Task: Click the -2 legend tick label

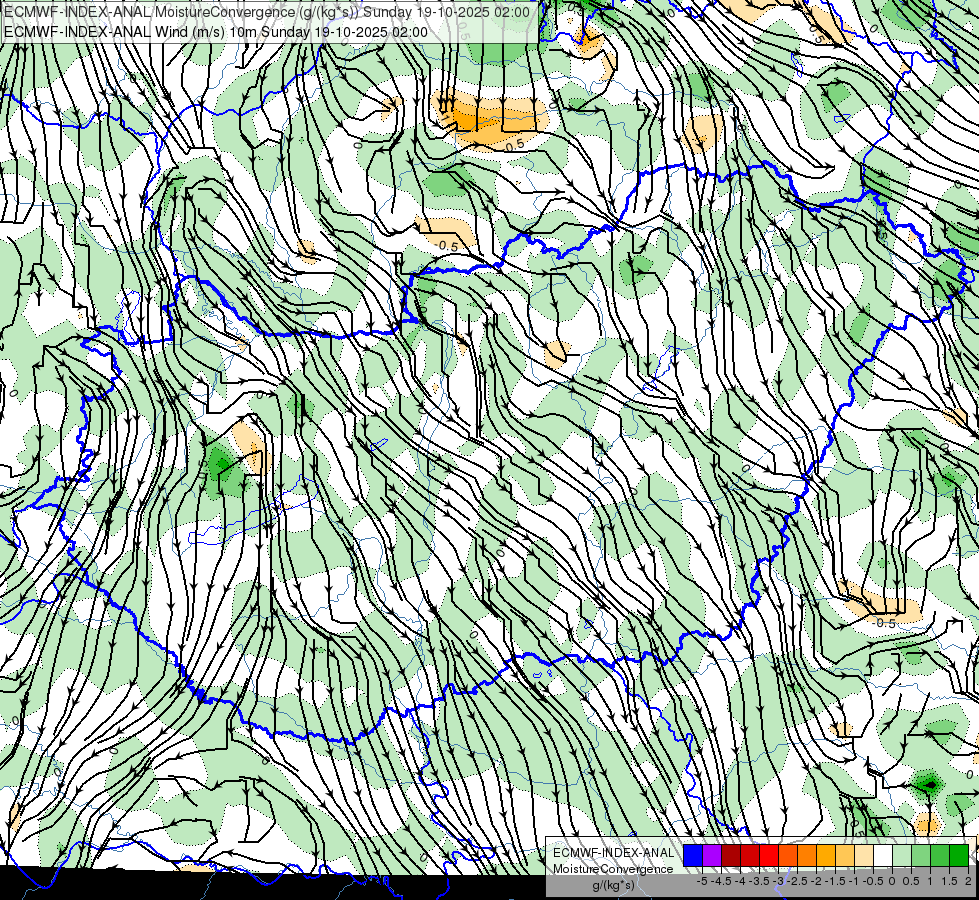Action: coord(816,881)
